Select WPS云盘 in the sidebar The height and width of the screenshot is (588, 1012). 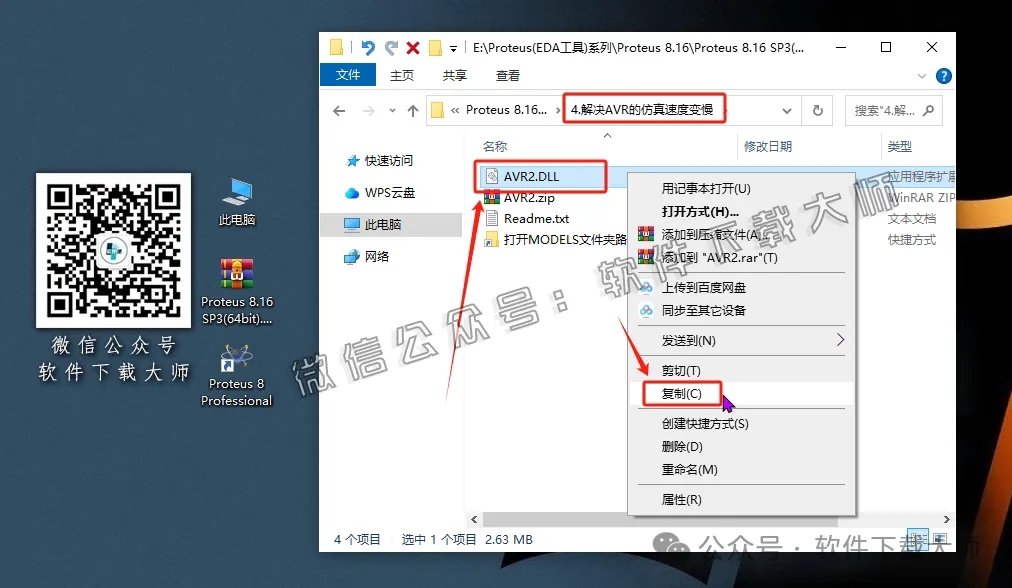388,193
